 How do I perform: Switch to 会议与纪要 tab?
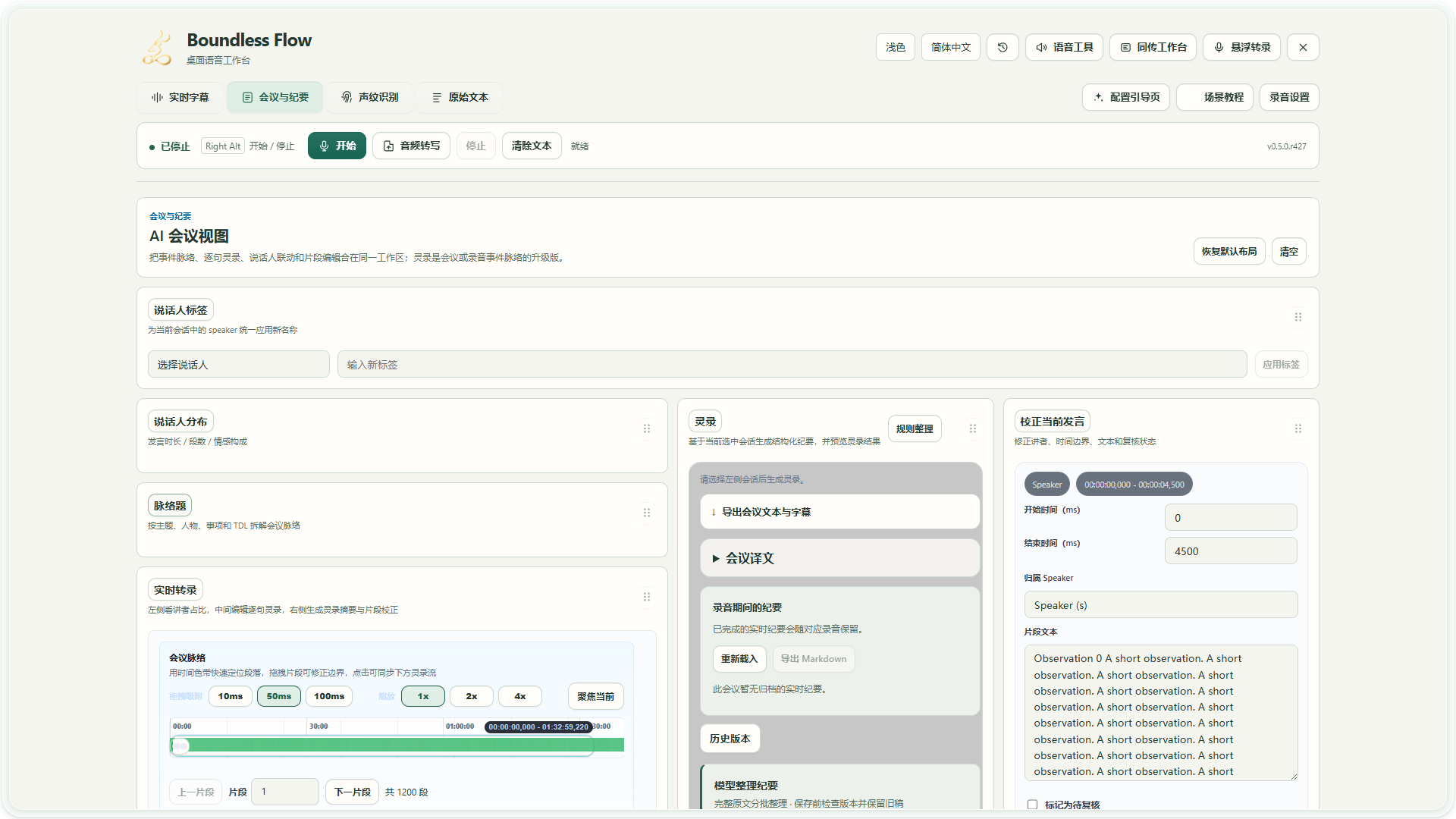[x=275, y=97]
